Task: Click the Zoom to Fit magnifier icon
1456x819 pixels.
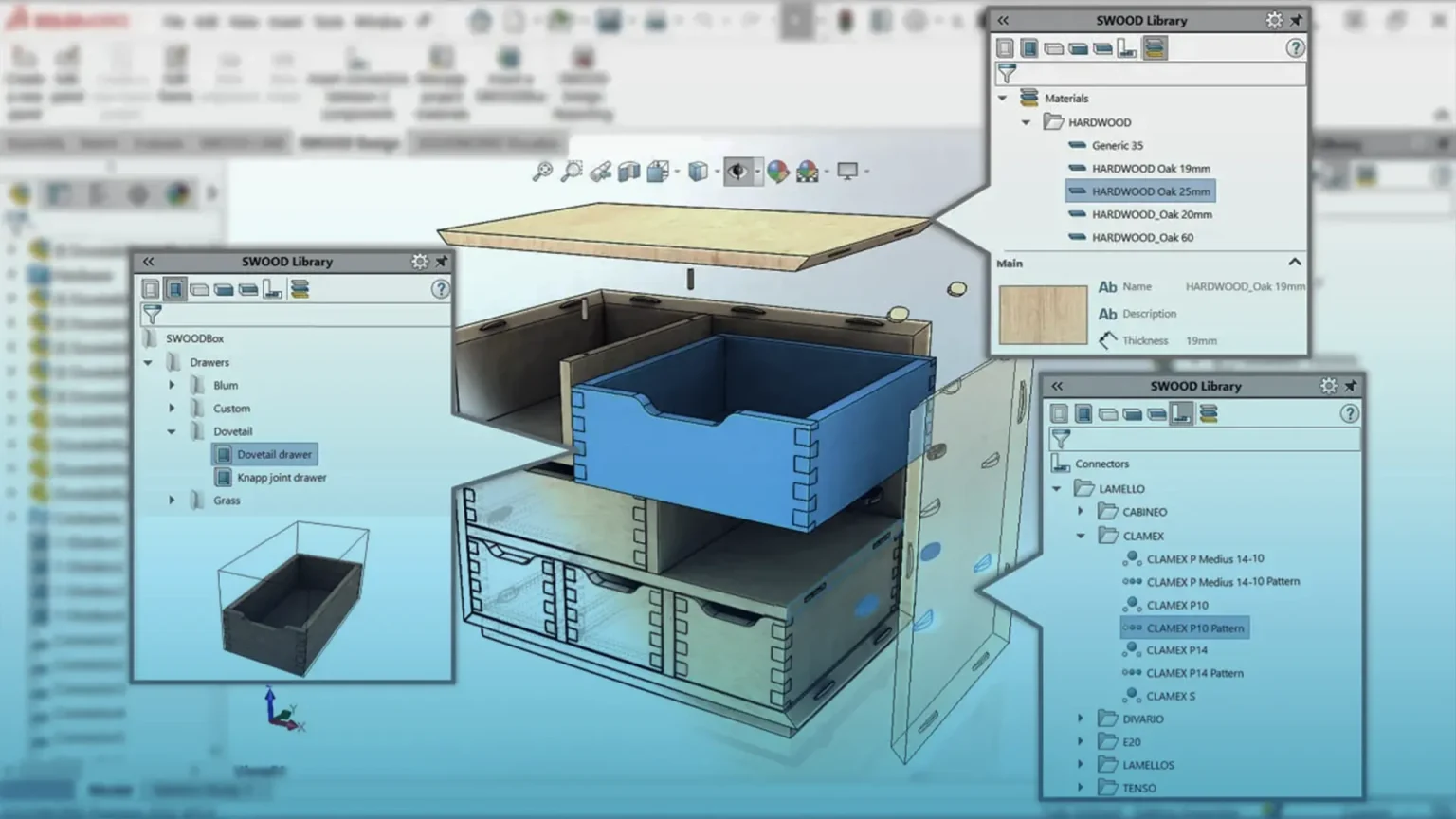Action: (541, 172)
